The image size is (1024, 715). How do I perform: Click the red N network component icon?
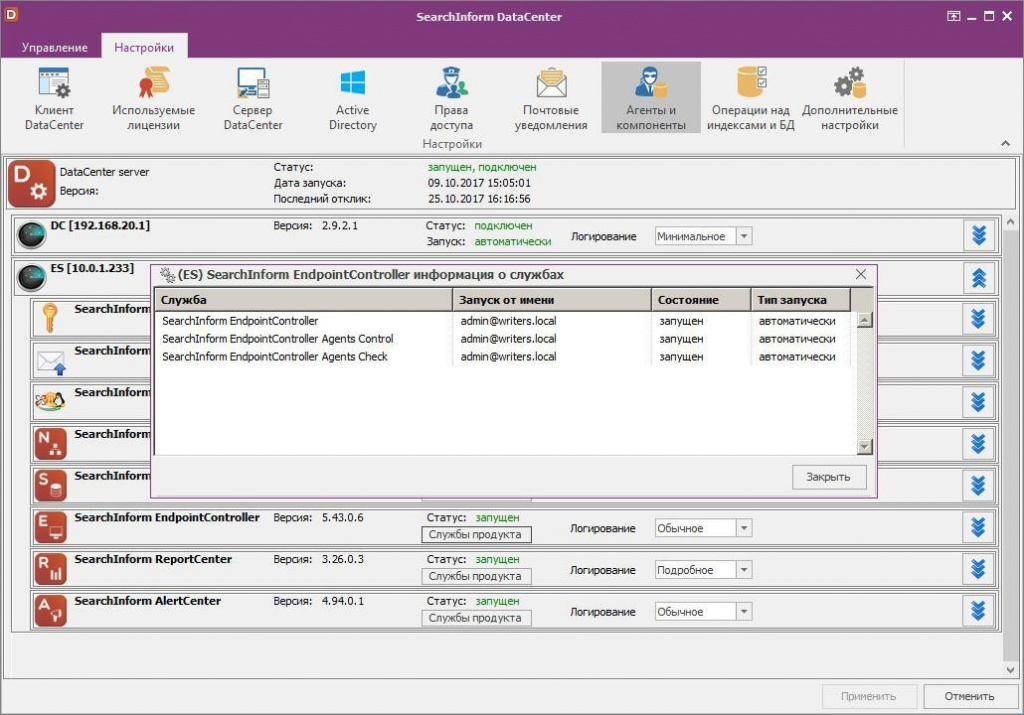50,444
